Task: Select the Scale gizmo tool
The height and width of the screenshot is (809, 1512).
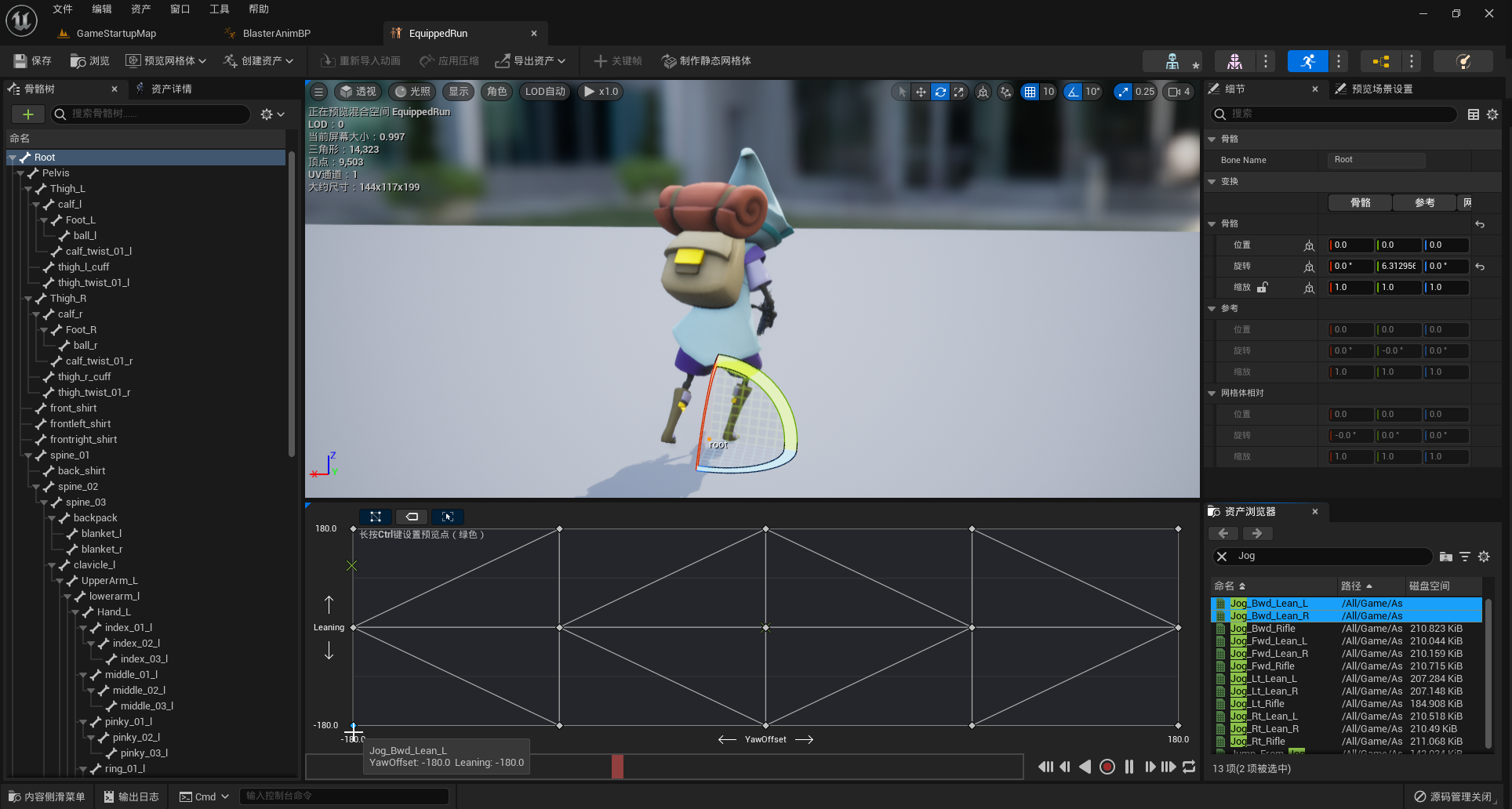Action: [958, 92]
